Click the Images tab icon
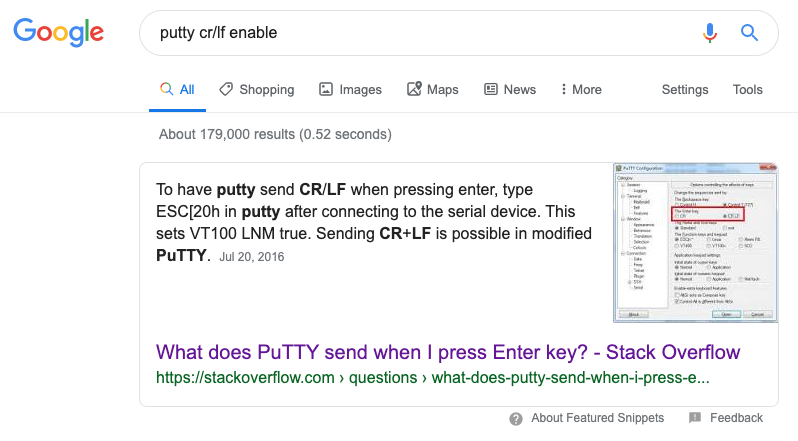 coord(326,89)
